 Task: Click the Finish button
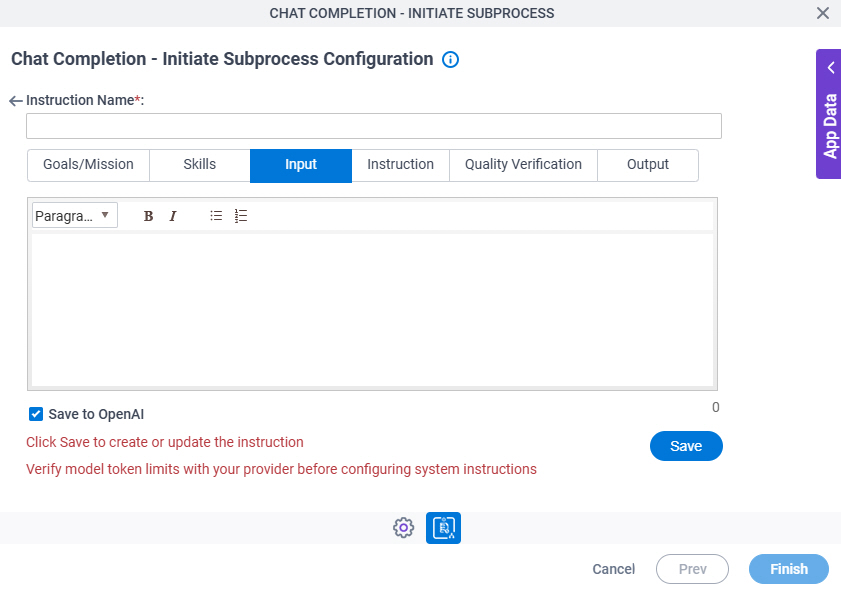tap(788, 569)
